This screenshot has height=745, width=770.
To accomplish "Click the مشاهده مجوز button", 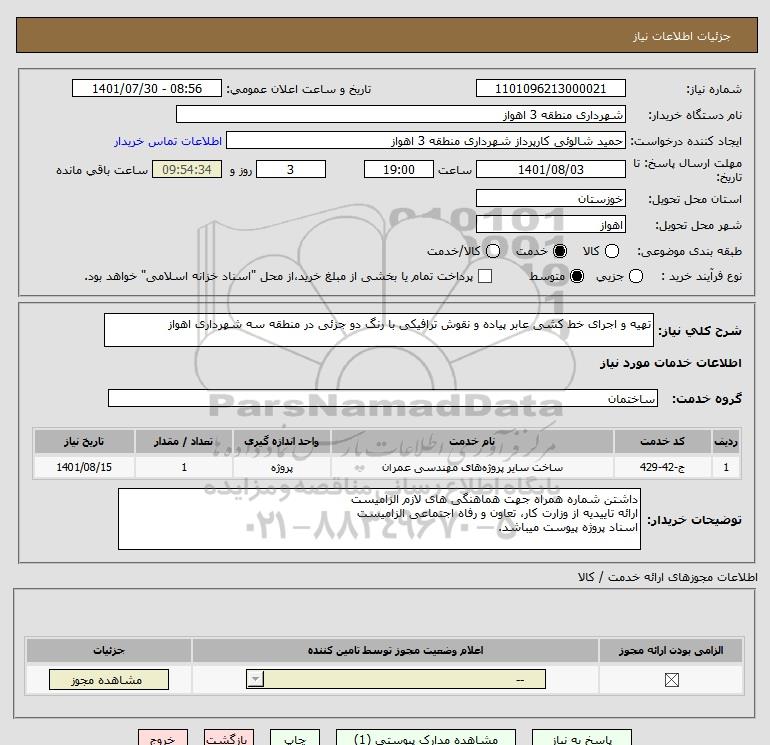I will 109,680.
